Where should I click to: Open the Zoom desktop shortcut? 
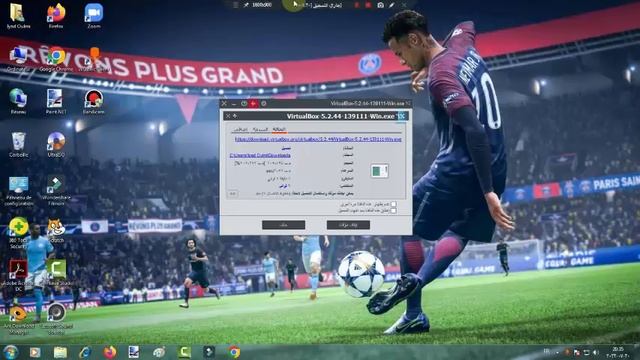[x=93, y=16]
